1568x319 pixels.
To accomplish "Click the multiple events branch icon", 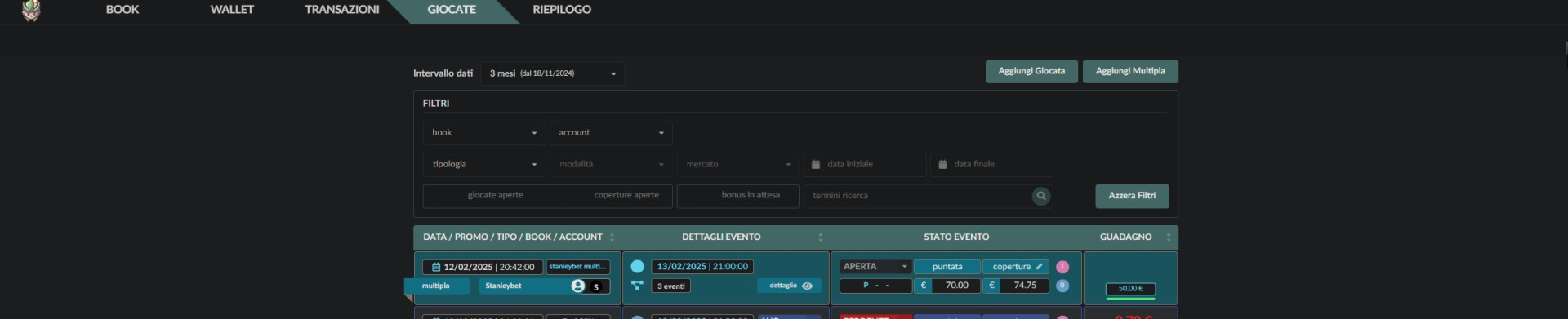I will pos(638,286).
